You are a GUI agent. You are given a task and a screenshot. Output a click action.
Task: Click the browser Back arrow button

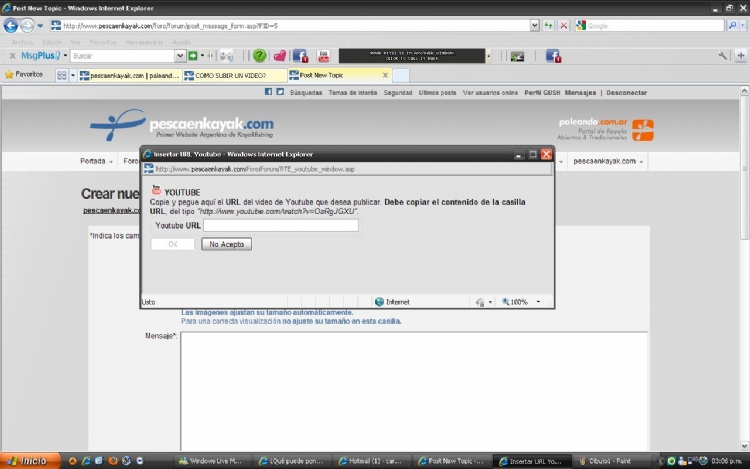click(11, 25)
